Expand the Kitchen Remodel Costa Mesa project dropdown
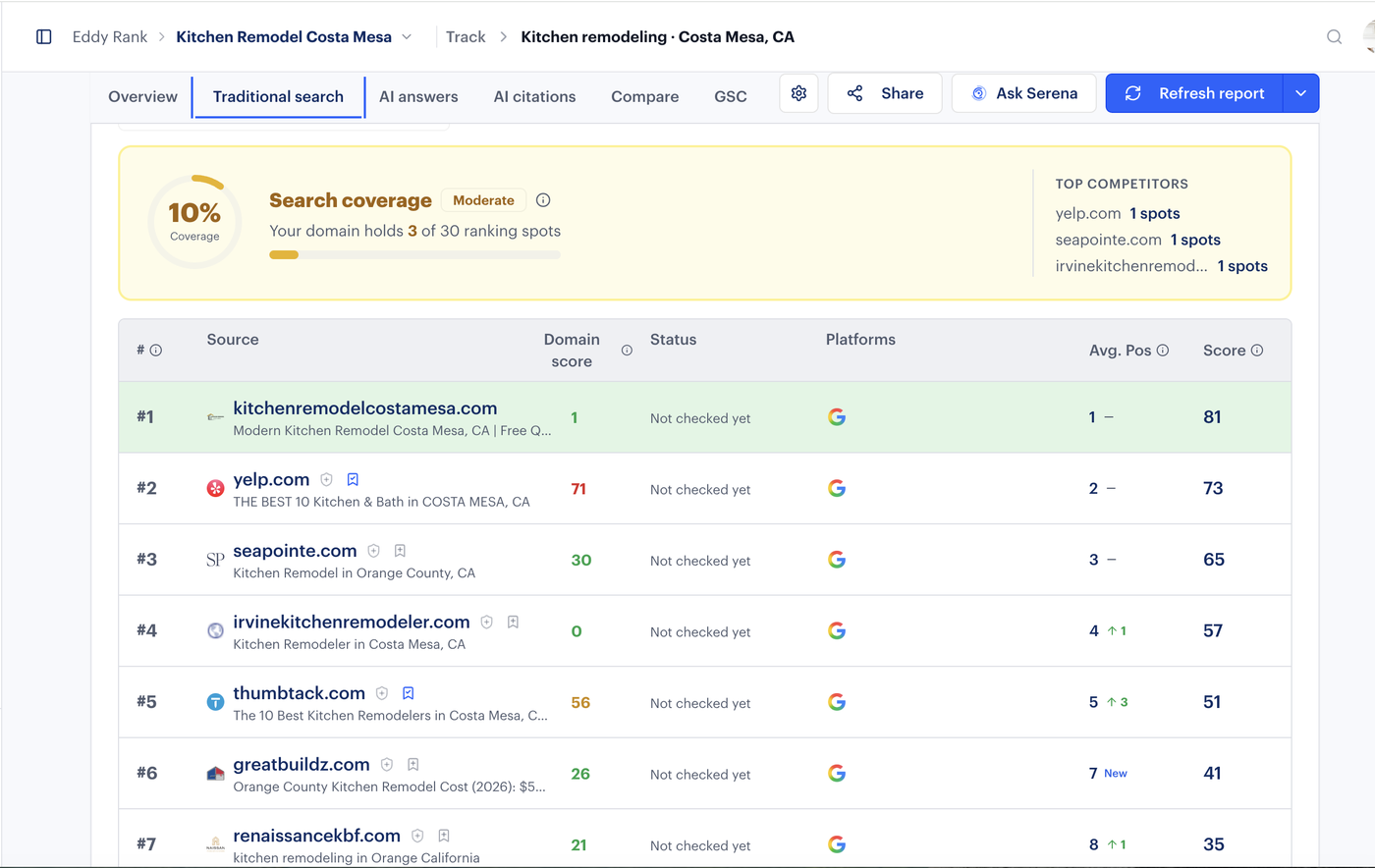The height and width of the screenshot is (868, 1375). pos(407,37)
